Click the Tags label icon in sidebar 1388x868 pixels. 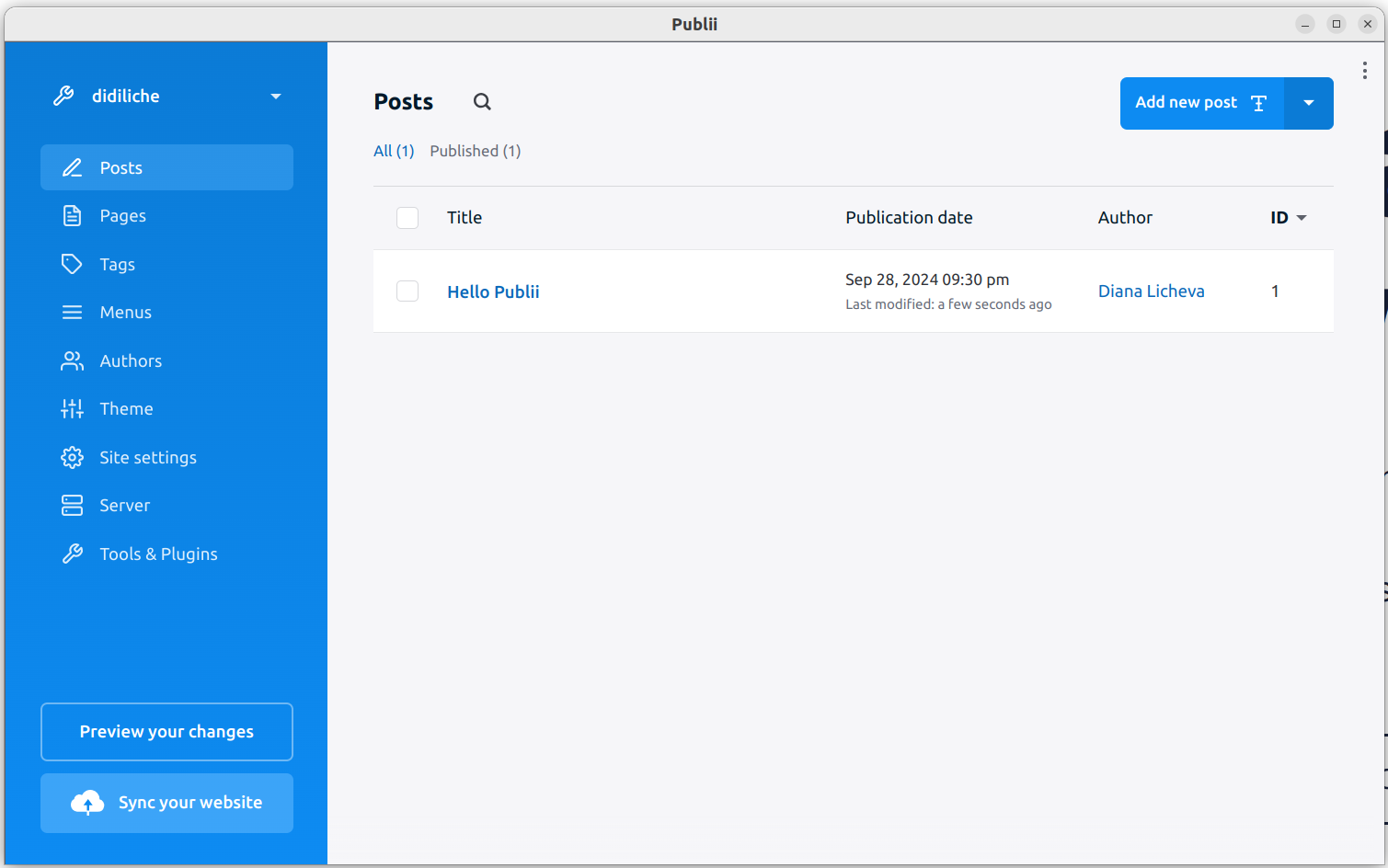(x=72, y=264)
